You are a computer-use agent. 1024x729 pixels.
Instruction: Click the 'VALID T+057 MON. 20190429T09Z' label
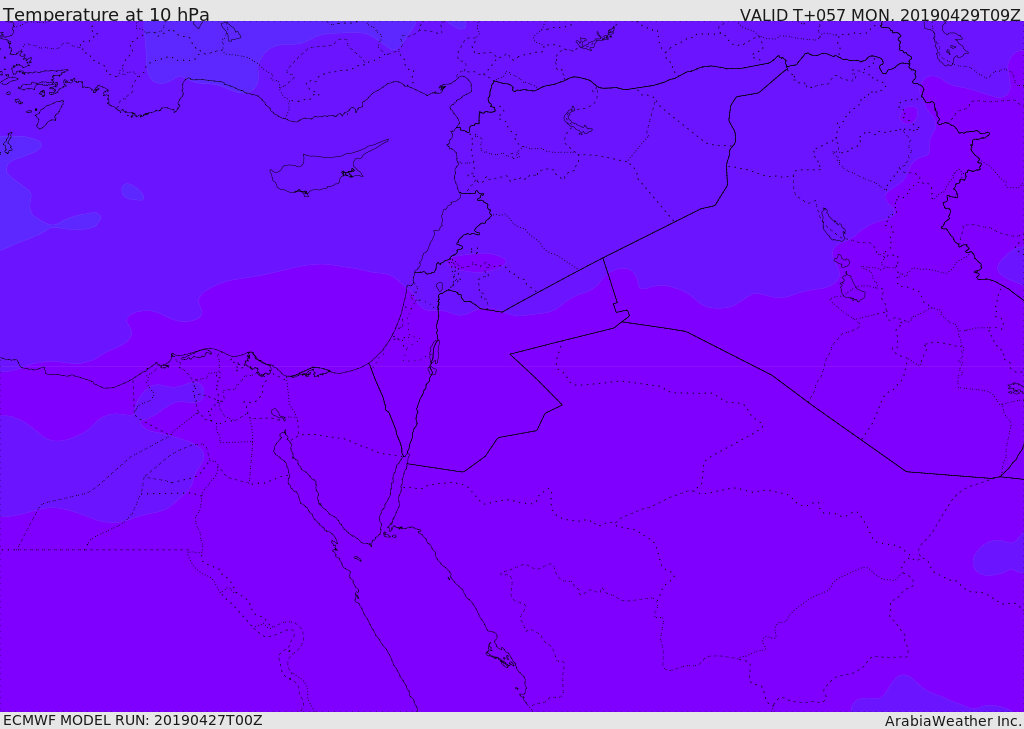(x=880, y=15)
